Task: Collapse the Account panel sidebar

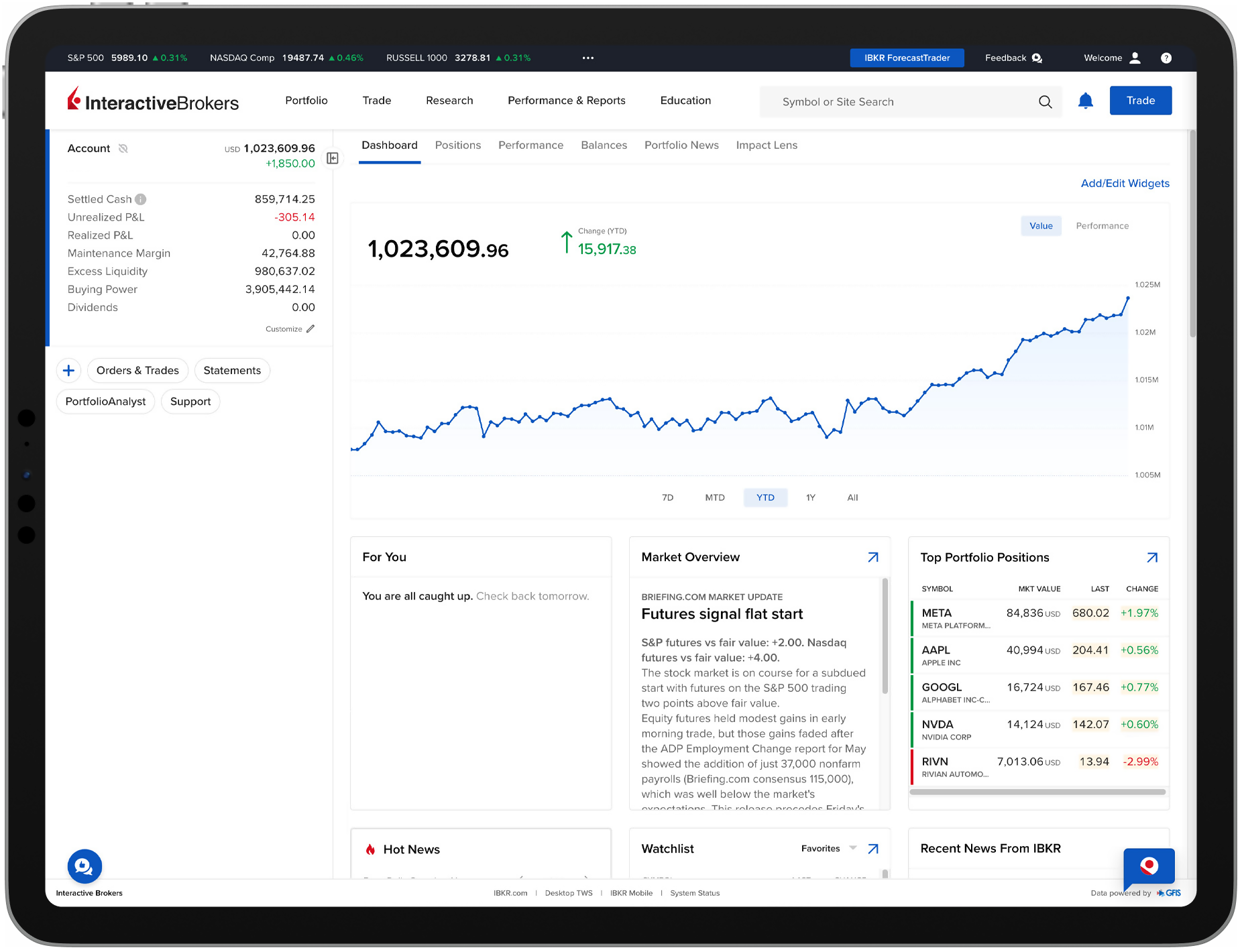Action: (x=331, y=159)
